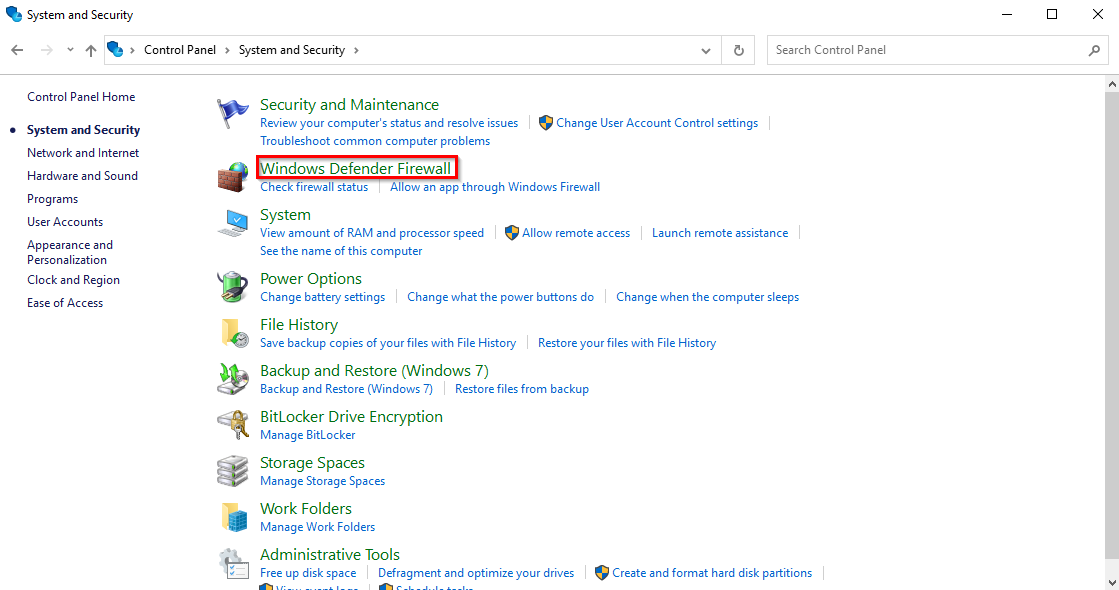1119x590 pixels.
Task: Click the Storage Spaces stacked drives icon
Action: pos(233,471)
